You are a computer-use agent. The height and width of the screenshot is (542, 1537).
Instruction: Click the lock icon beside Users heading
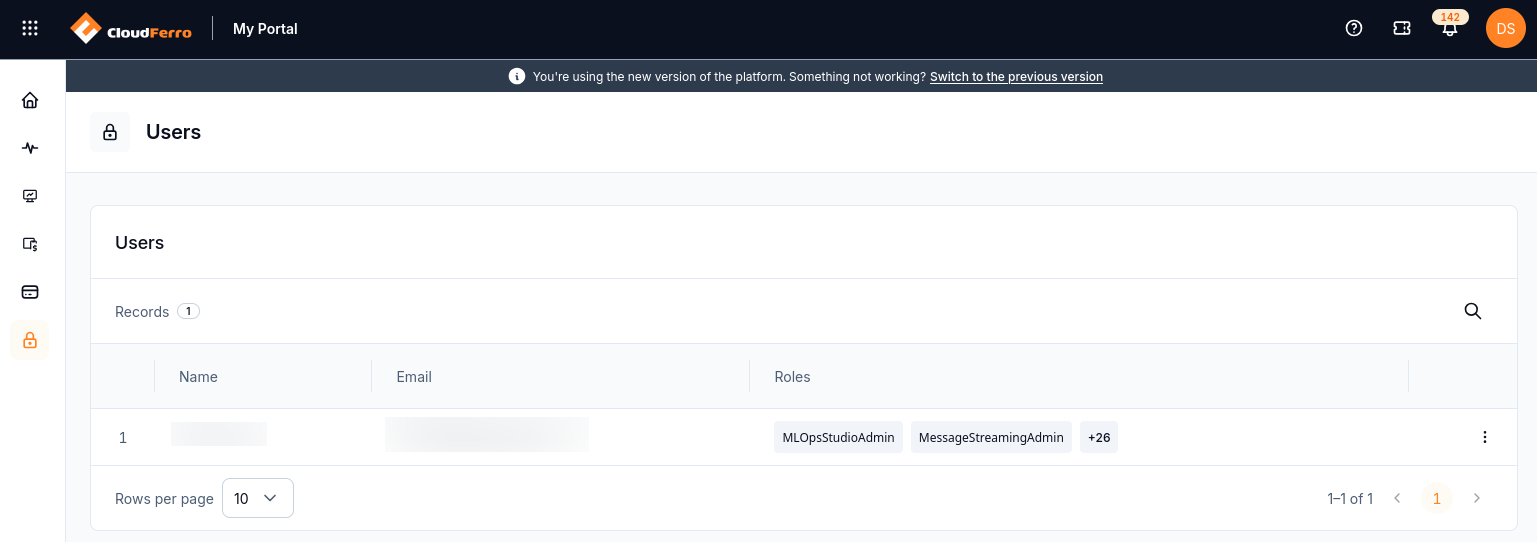(x=110, y=132)
